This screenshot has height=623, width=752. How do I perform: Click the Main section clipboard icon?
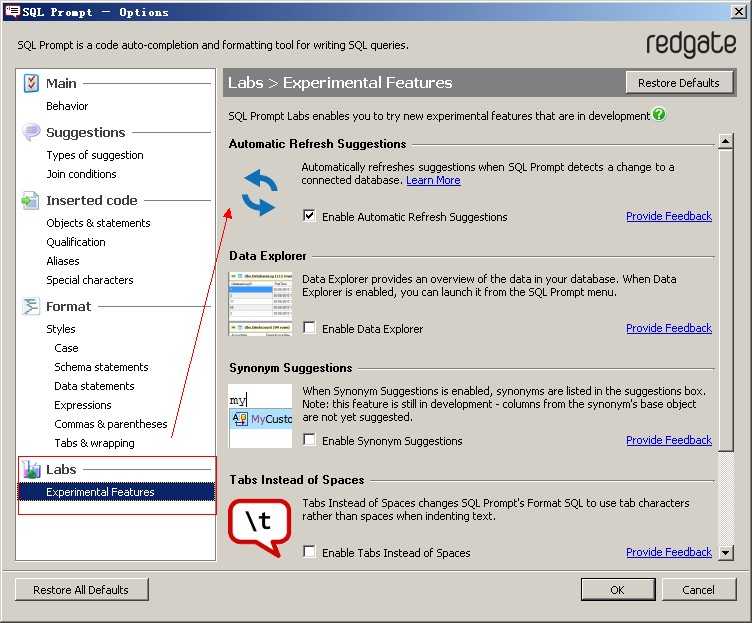point(31,83)
